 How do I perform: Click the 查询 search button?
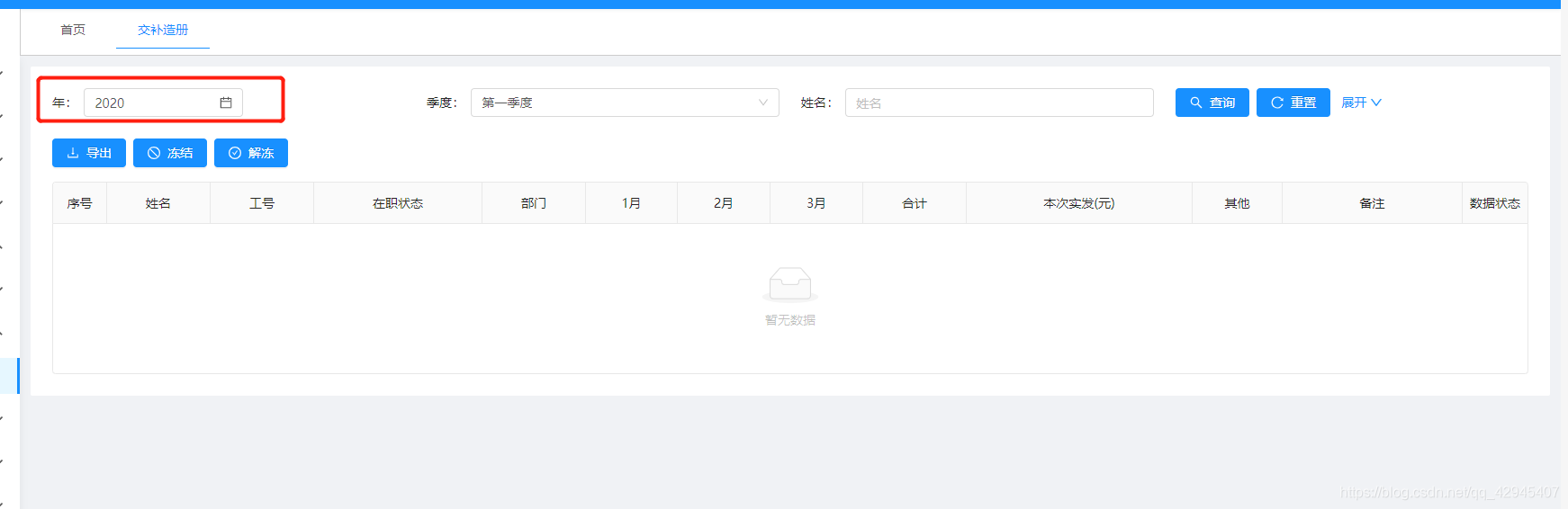tap(1212, 103)
